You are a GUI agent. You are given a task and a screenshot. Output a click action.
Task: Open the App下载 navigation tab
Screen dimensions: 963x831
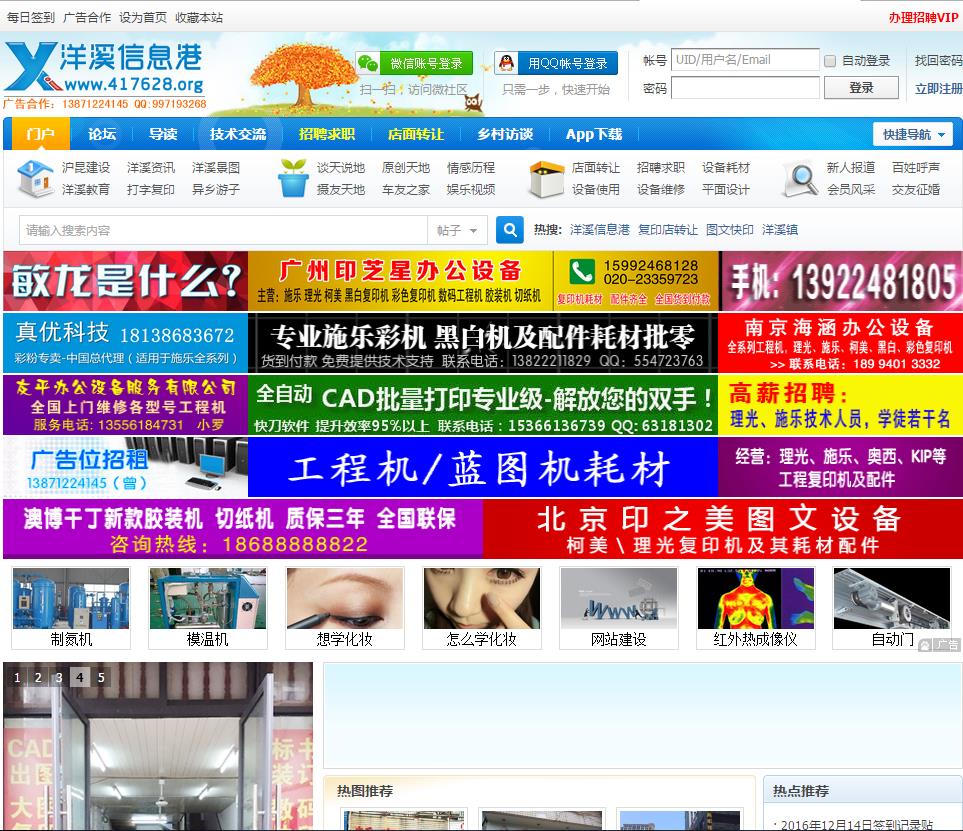(594, 134)
